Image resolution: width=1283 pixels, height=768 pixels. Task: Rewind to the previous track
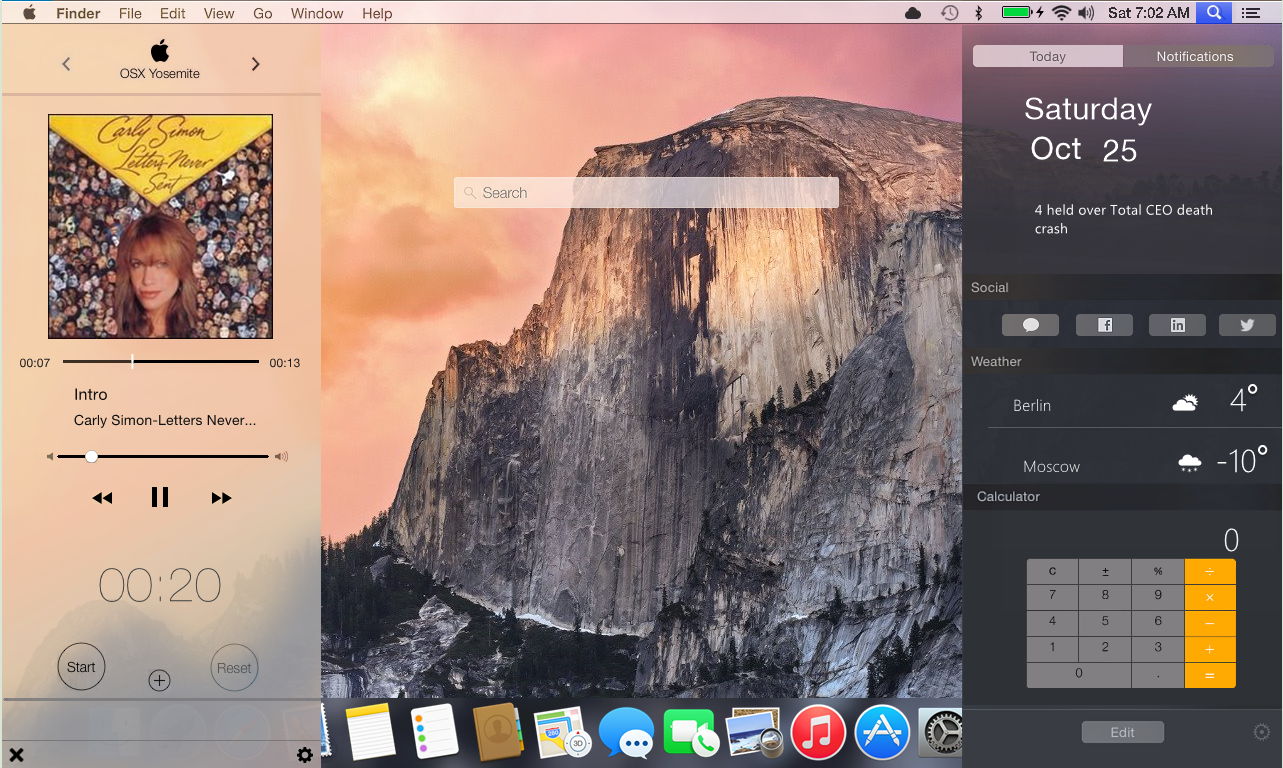(102, 498)
